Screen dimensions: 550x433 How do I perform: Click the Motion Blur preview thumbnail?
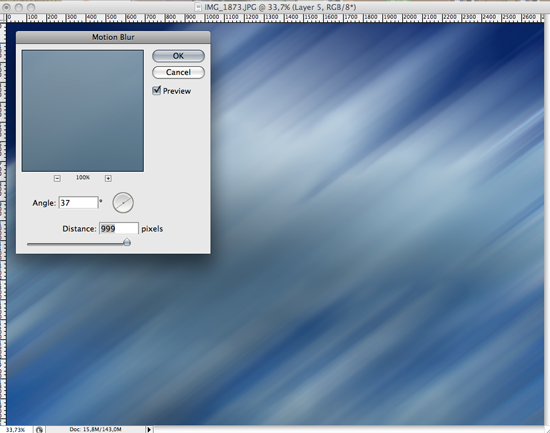click(83, 111)
